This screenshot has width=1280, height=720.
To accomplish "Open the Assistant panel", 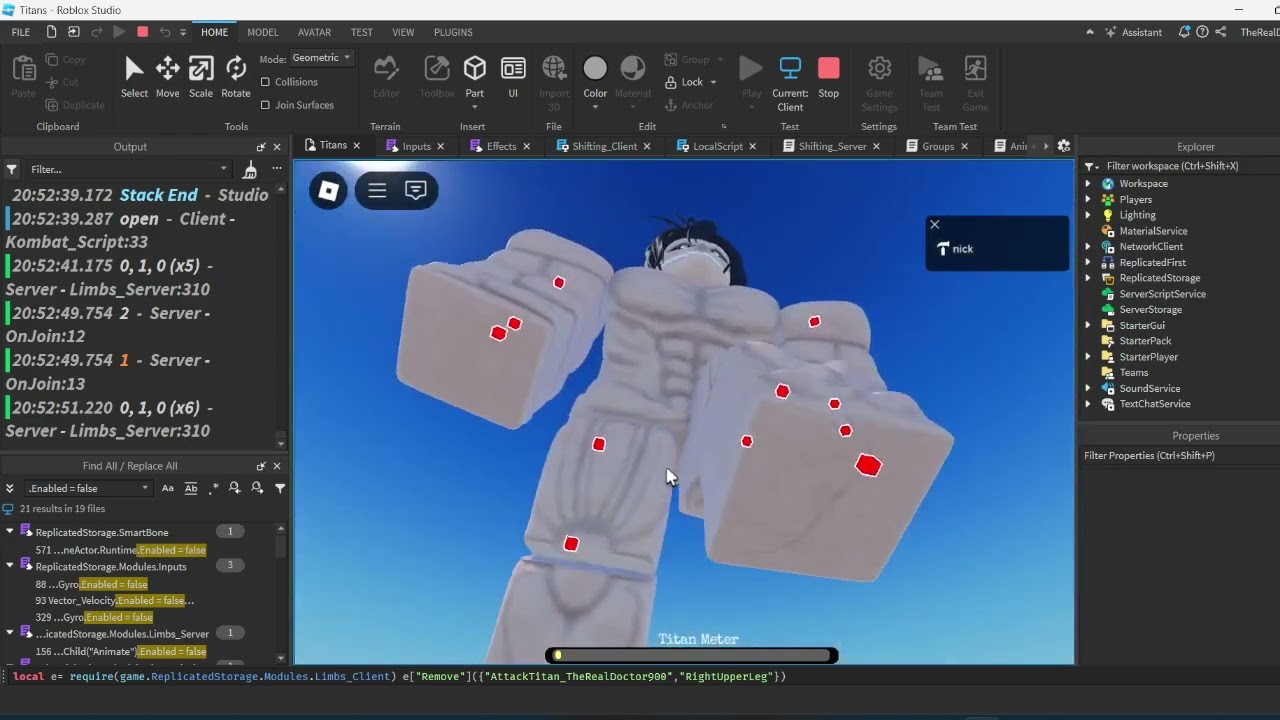I will pyautogui.click(x=1134, y=32).
